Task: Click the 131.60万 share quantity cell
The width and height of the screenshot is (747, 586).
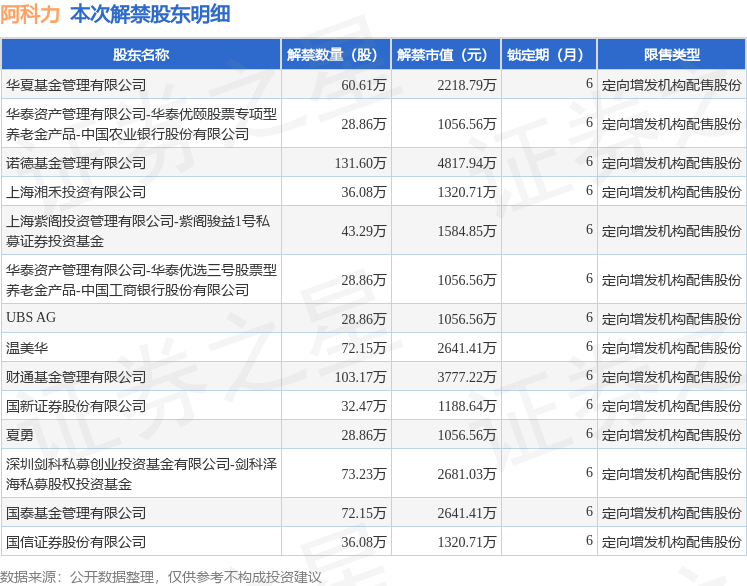Action: [x=360, y=163]
